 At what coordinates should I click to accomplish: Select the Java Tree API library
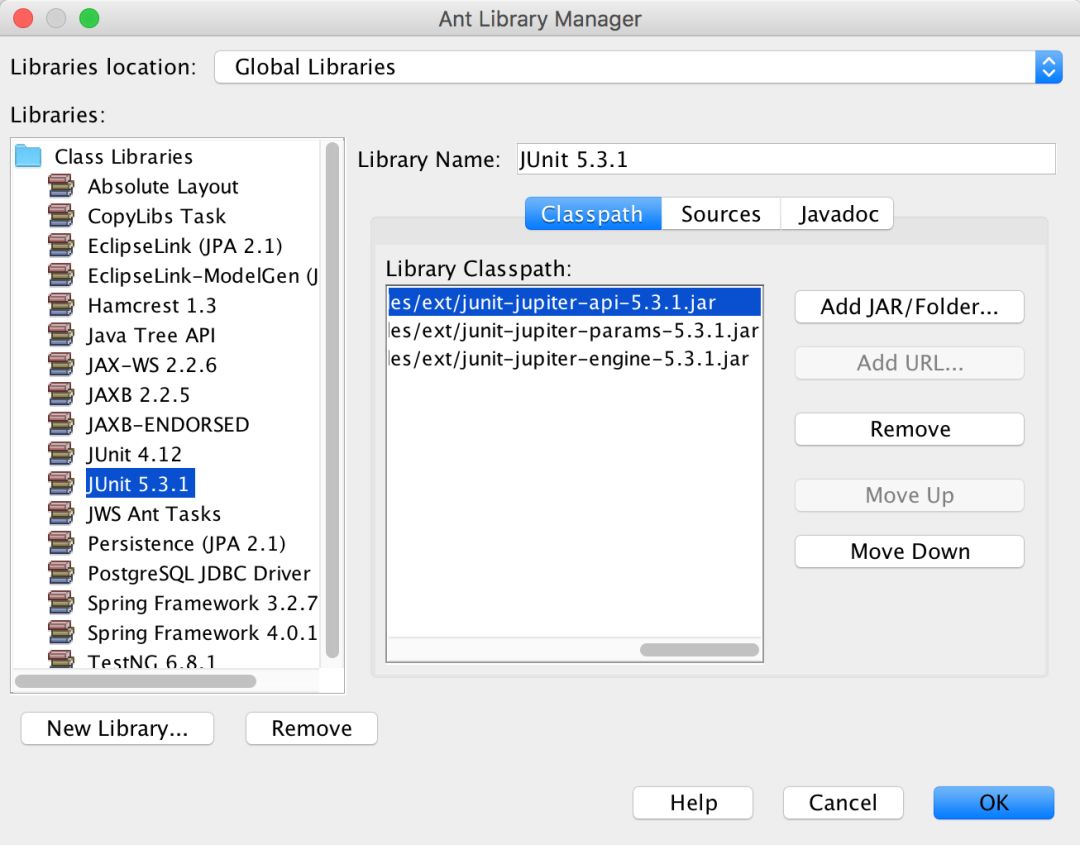pyautogui.click(x=151, y=335)
